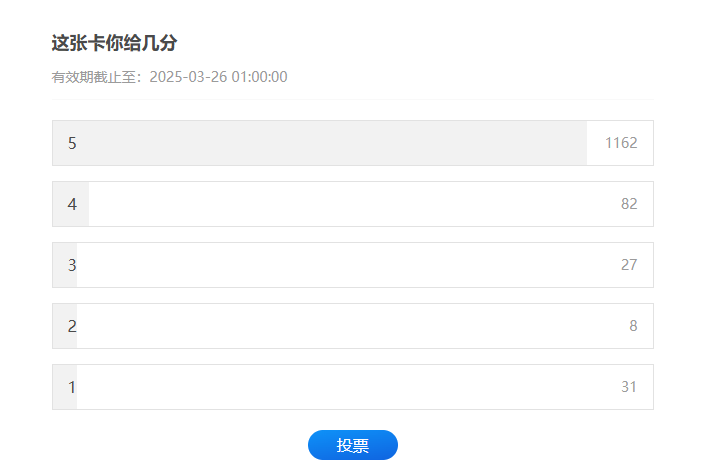The width and height of the screenshot is (708, 465).
Task: Click the poll title 这张卡你给几分
Action: pos(114,43)
